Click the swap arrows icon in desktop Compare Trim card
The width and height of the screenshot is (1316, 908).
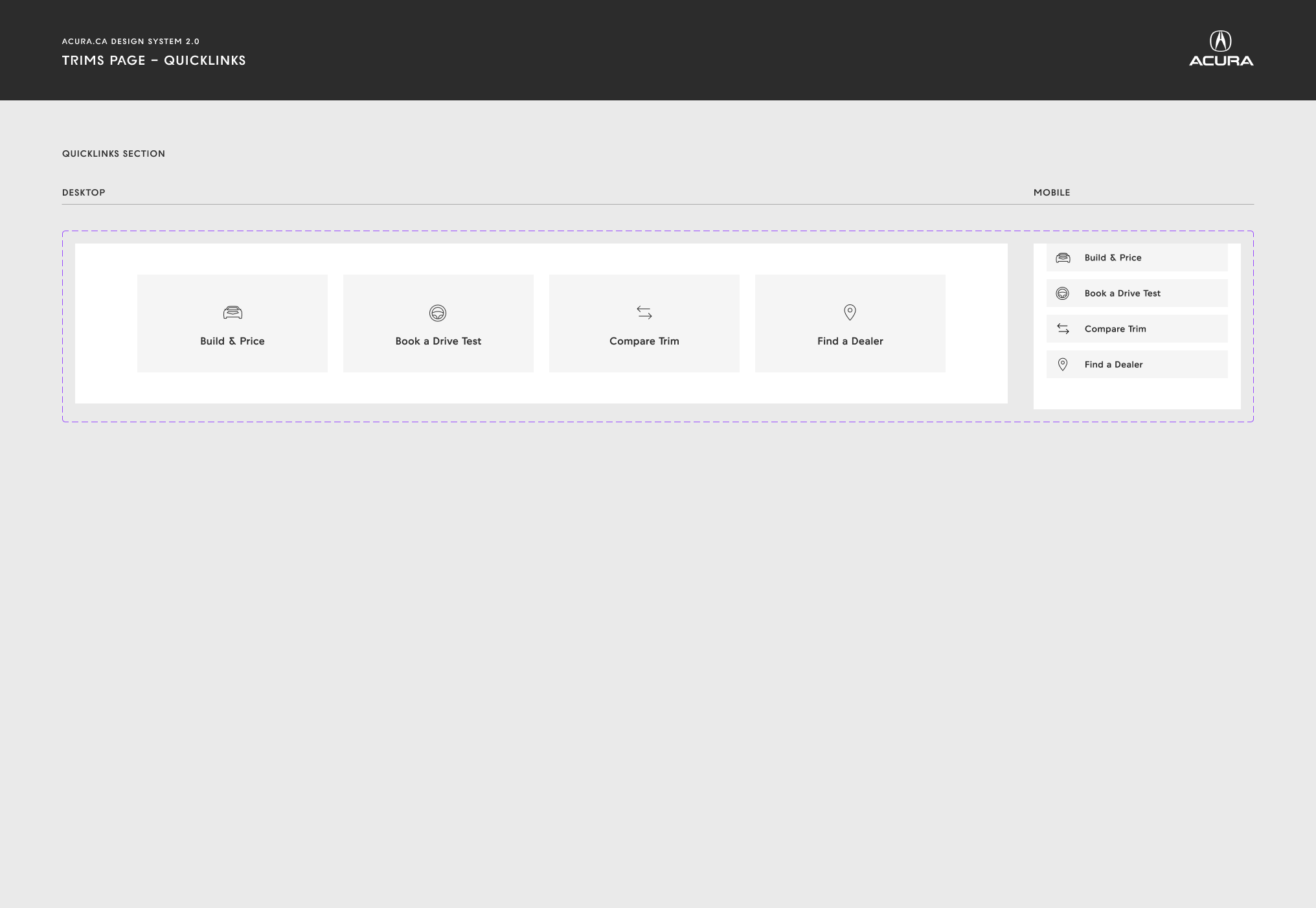pos(644,313)
